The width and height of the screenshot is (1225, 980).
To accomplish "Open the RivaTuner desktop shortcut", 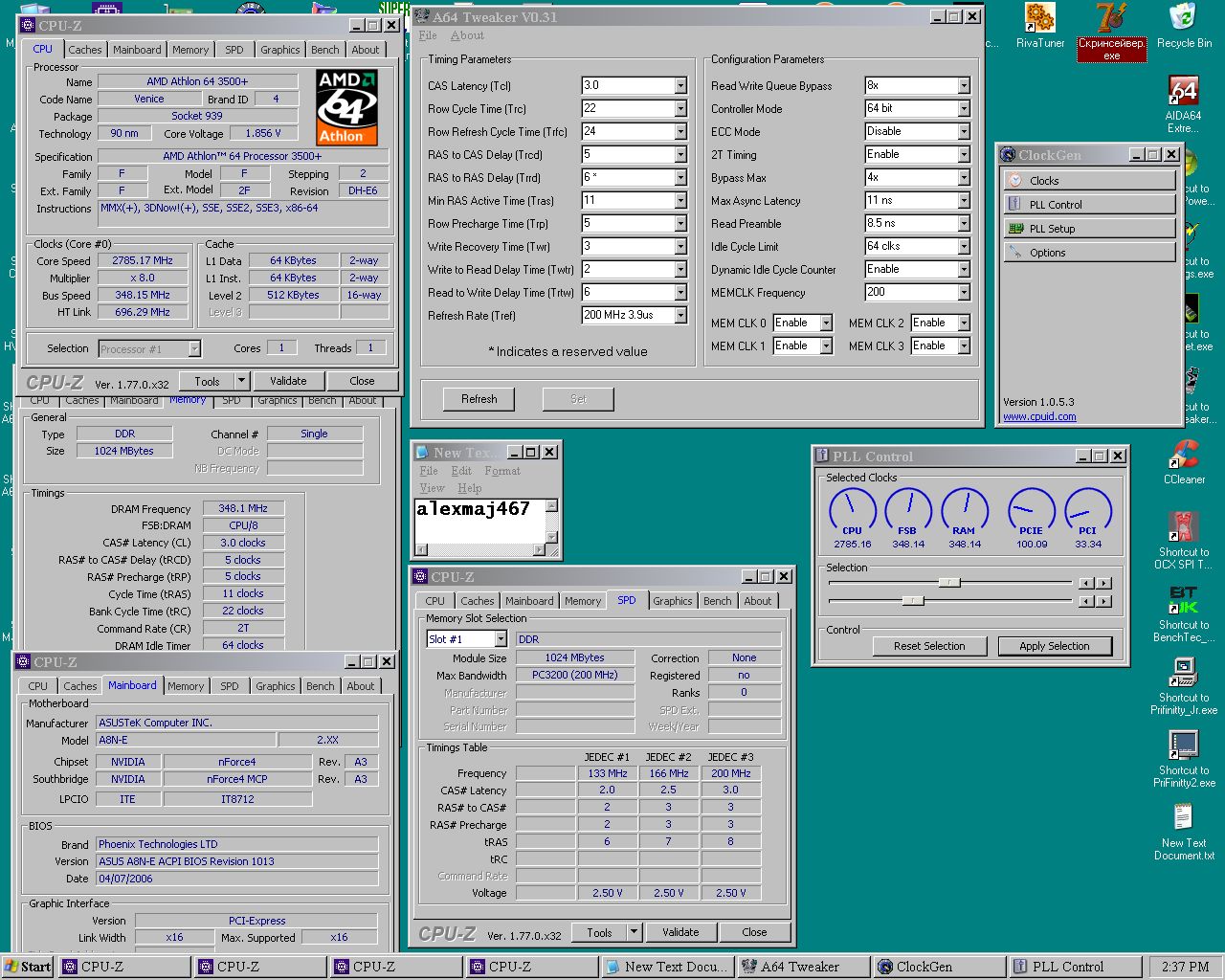I will (1039, 27).
